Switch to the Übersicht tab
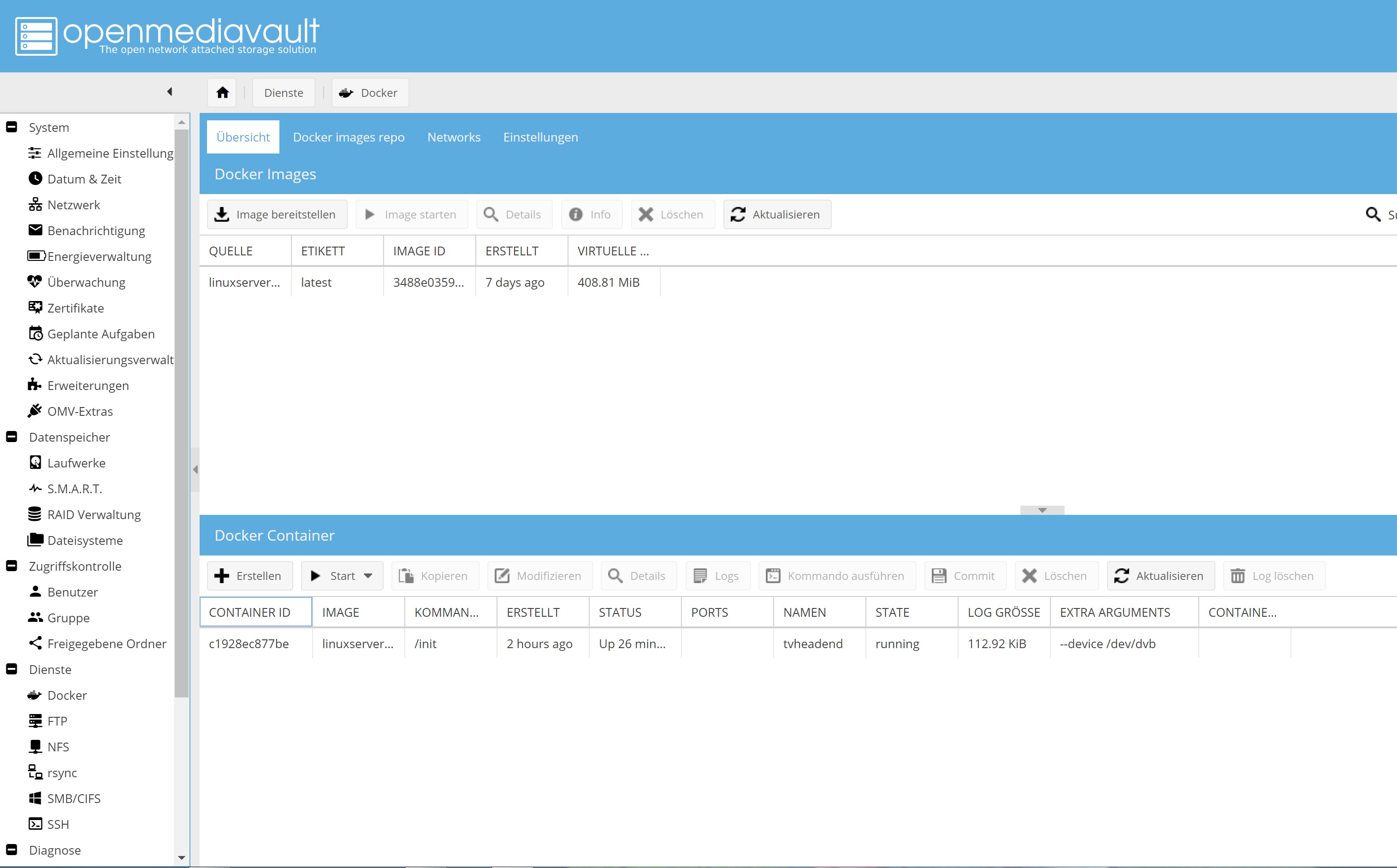 tap(243, 137)
